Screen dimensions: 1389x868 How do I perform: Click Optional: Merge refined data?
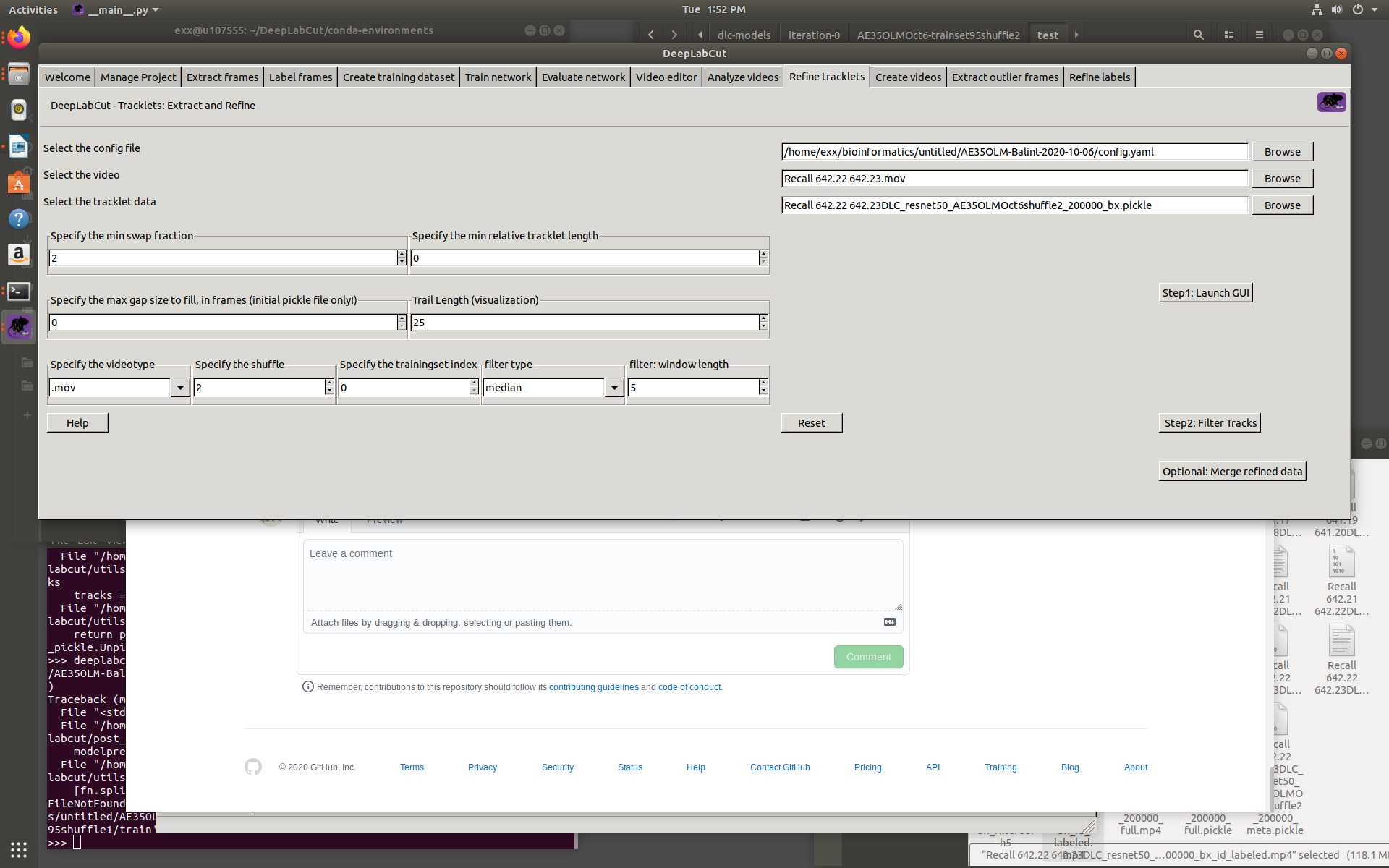tap(1232, 472)
